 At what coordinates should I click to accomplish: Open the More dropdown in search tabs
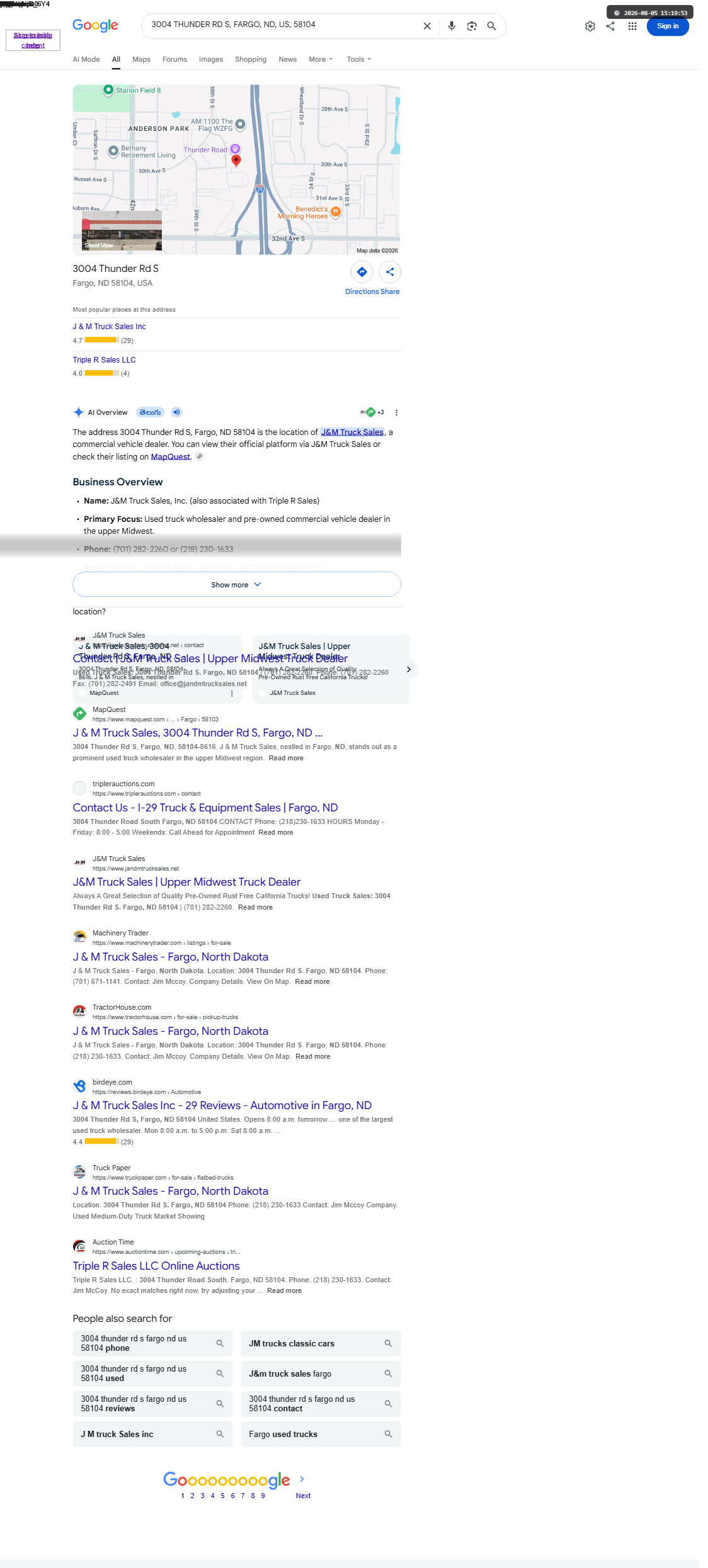[x=321, y=59]
